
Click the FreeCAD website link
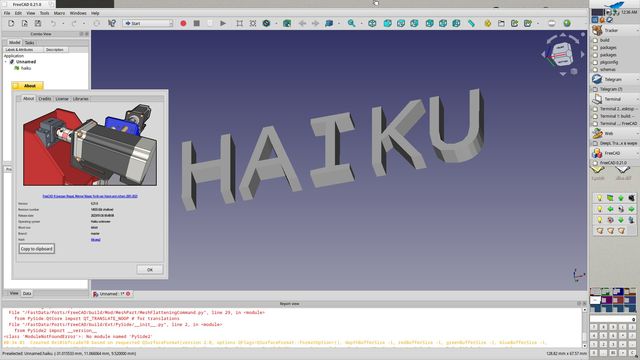tap(90, 196)
